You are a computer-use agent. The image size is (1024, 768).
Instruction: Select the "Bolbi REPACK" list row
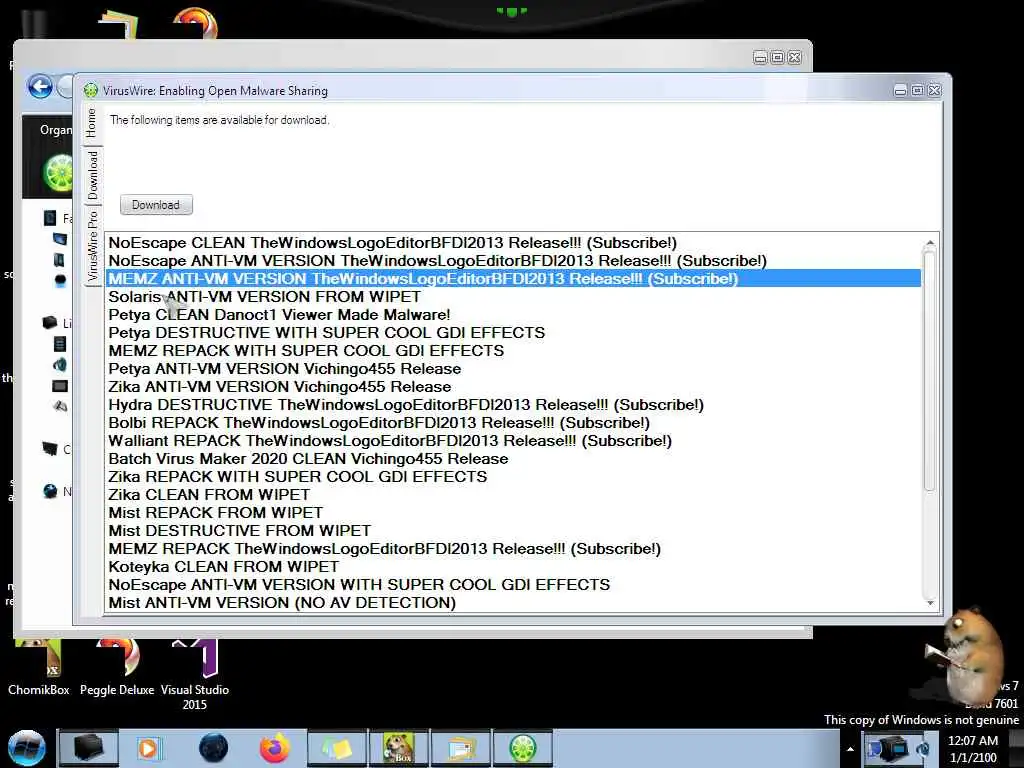click(x=513, y=423)
